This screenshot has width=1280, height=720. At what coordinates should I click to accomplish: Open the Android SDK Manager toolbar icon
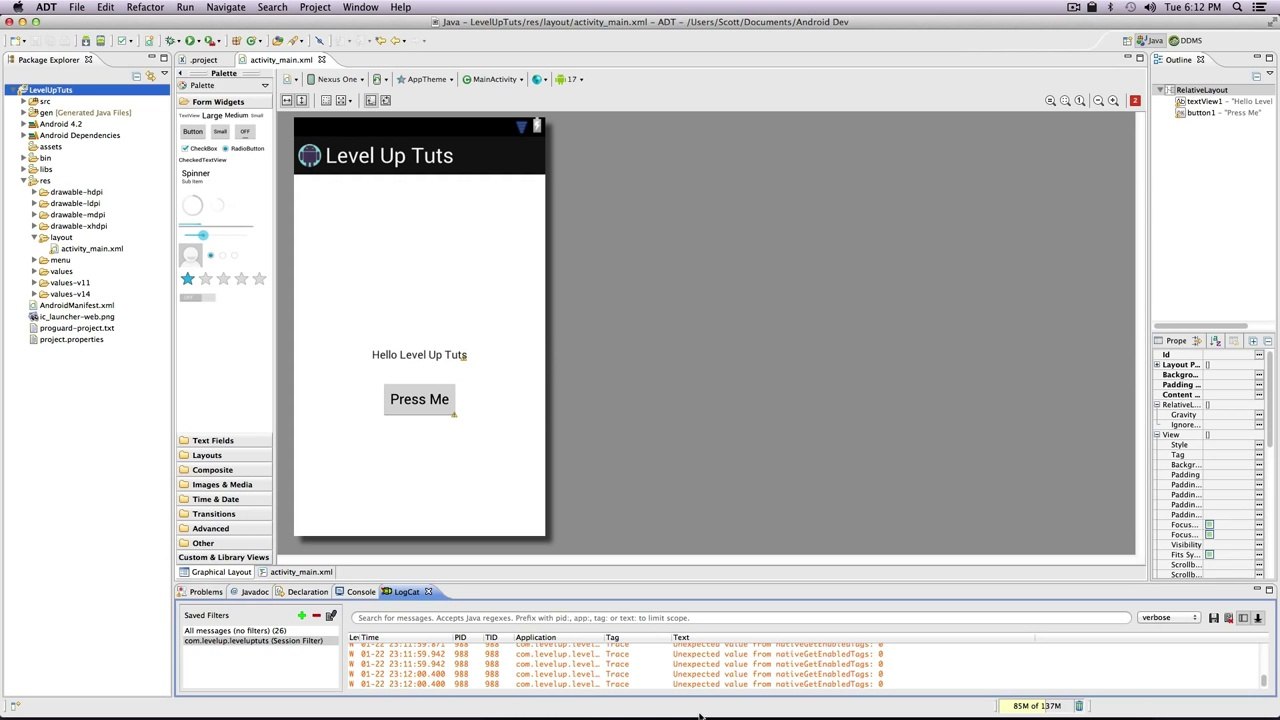[x=85, y=41]
